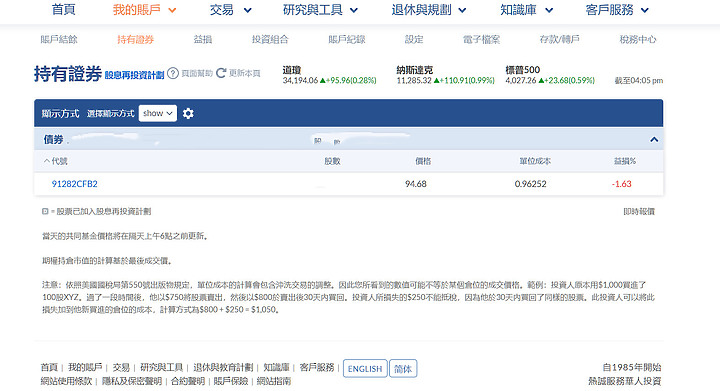Click the page help question mark icon

[173, 73]
